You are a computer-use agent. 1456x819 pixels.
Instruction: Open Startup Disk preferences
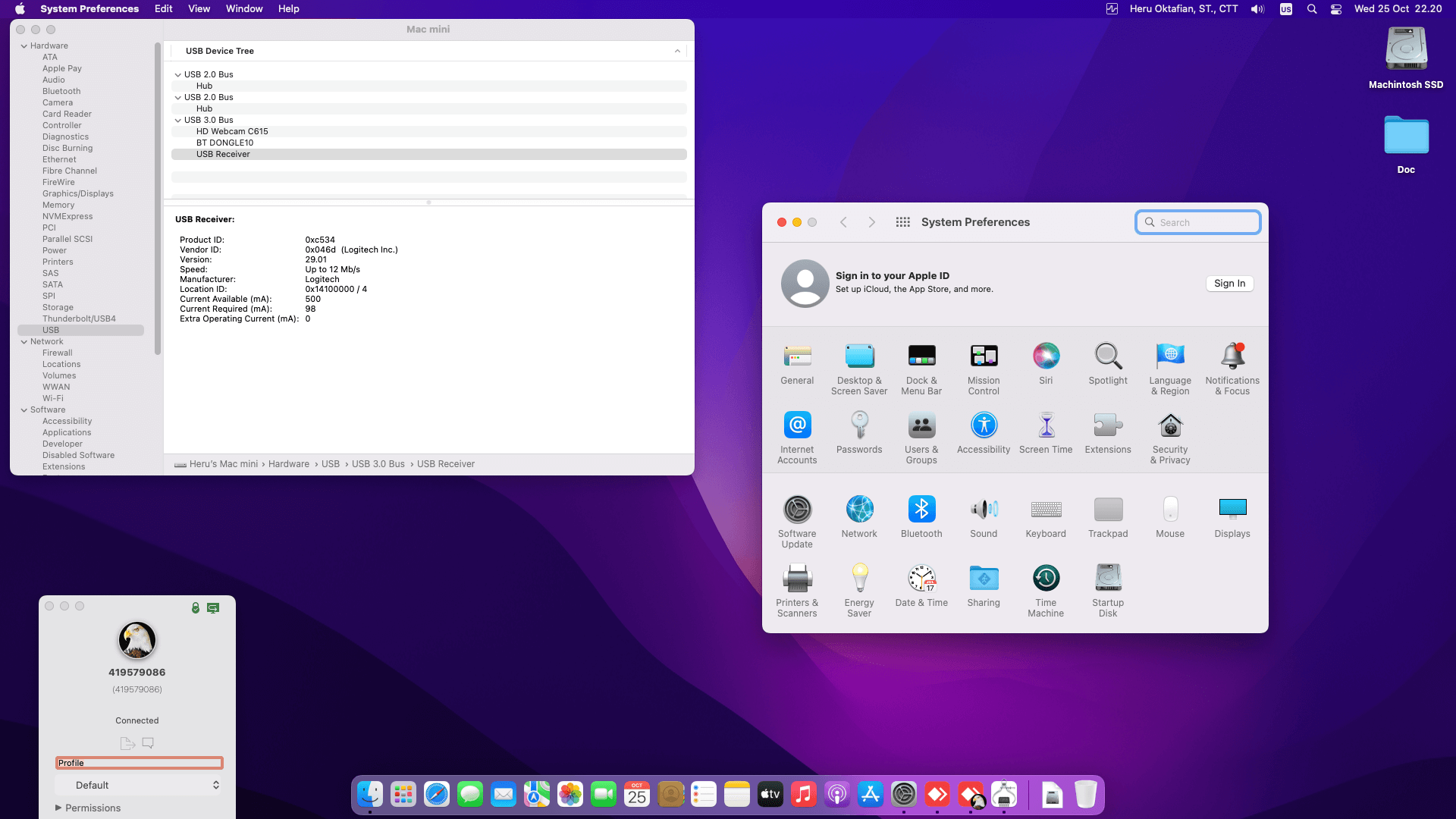1108,591
